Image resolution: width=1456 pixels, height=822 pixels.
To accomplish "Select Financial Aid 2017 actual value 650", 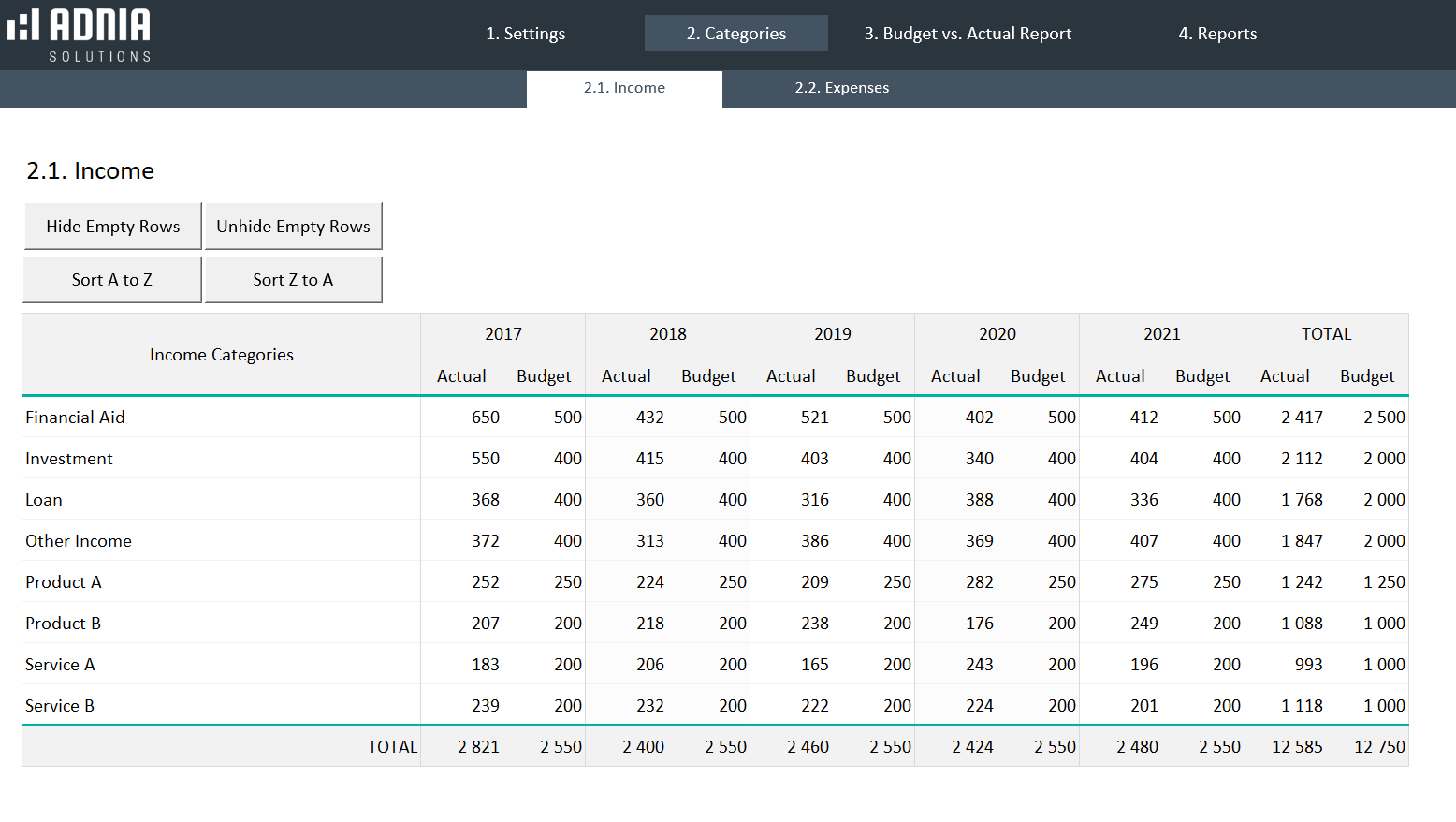I will tap(485, 418).
